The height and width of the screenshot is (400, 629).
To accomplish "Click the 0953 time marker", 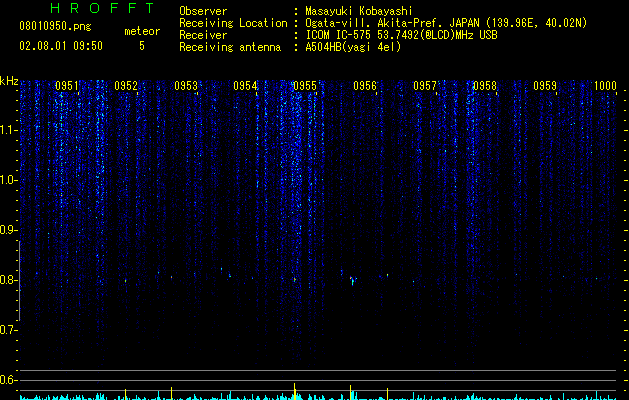I will [x=186, y=86].
